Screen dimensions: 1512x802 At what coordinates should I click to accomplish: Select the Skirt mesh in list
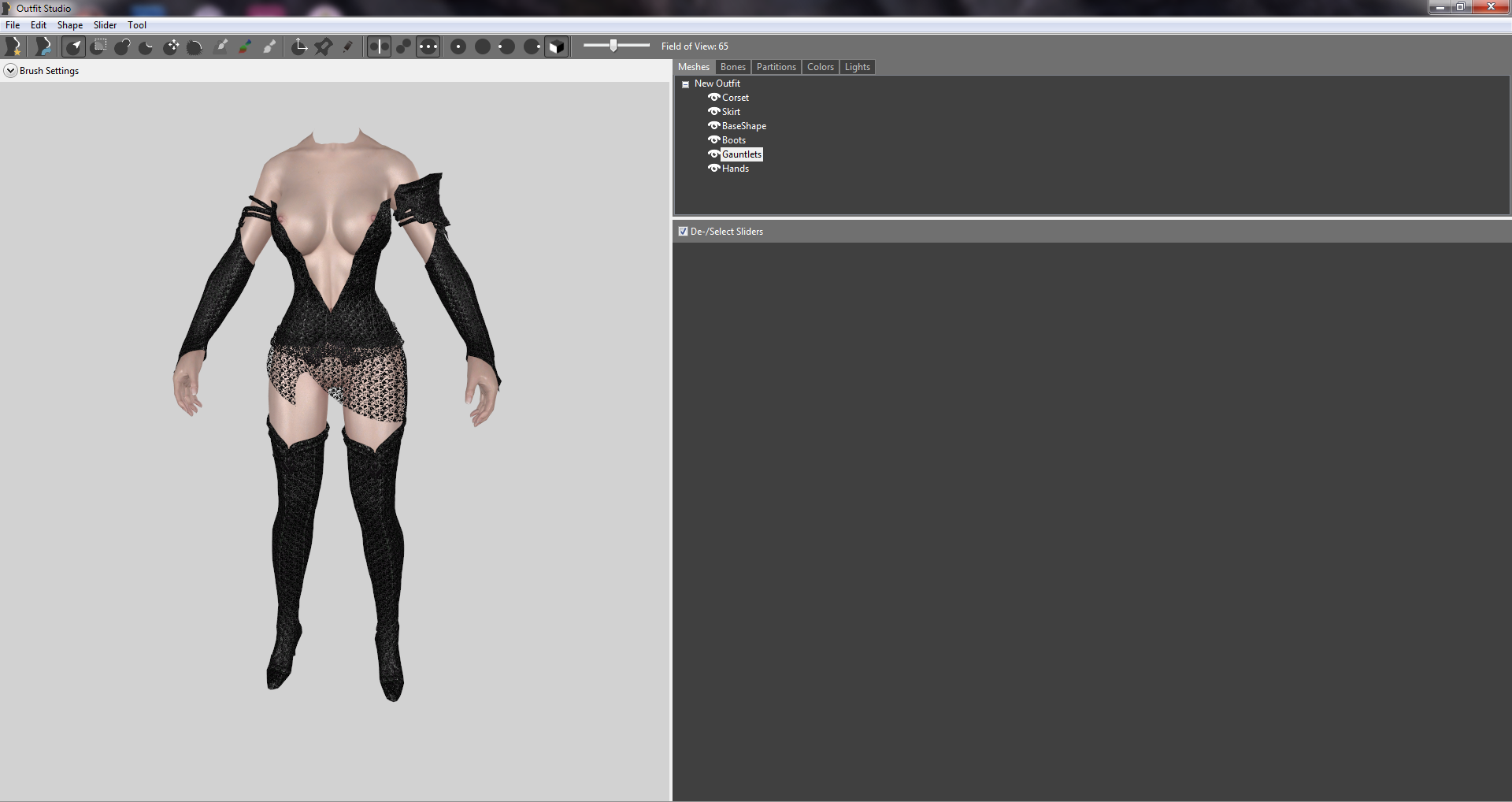[731, 112]
